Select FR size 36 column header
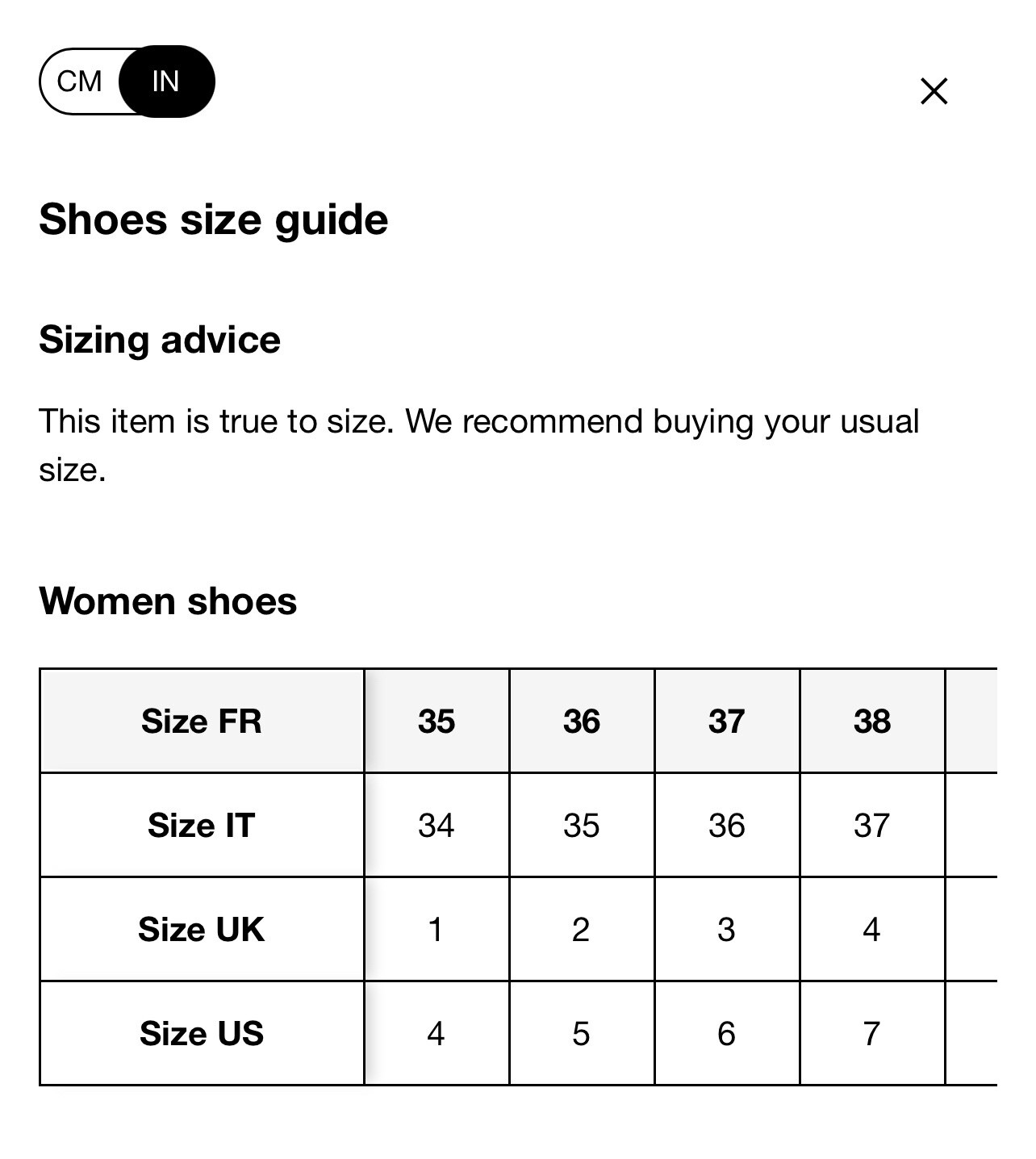This screenshot has width=1036, height=1159. pyautogui.click(x=582, y=721)
